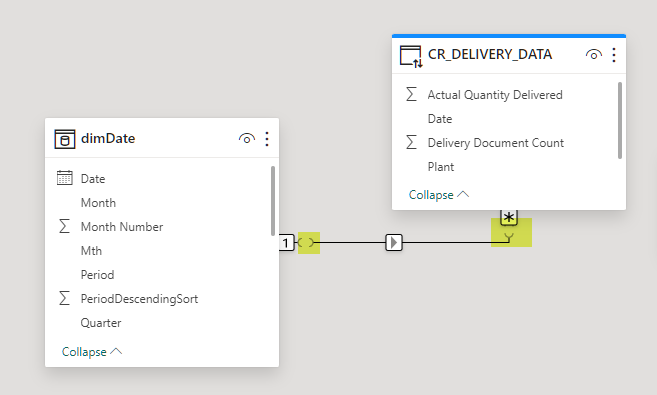Toggle visibility eye on dimDate table
The image size is (657, 395).
tap(247, 139)
